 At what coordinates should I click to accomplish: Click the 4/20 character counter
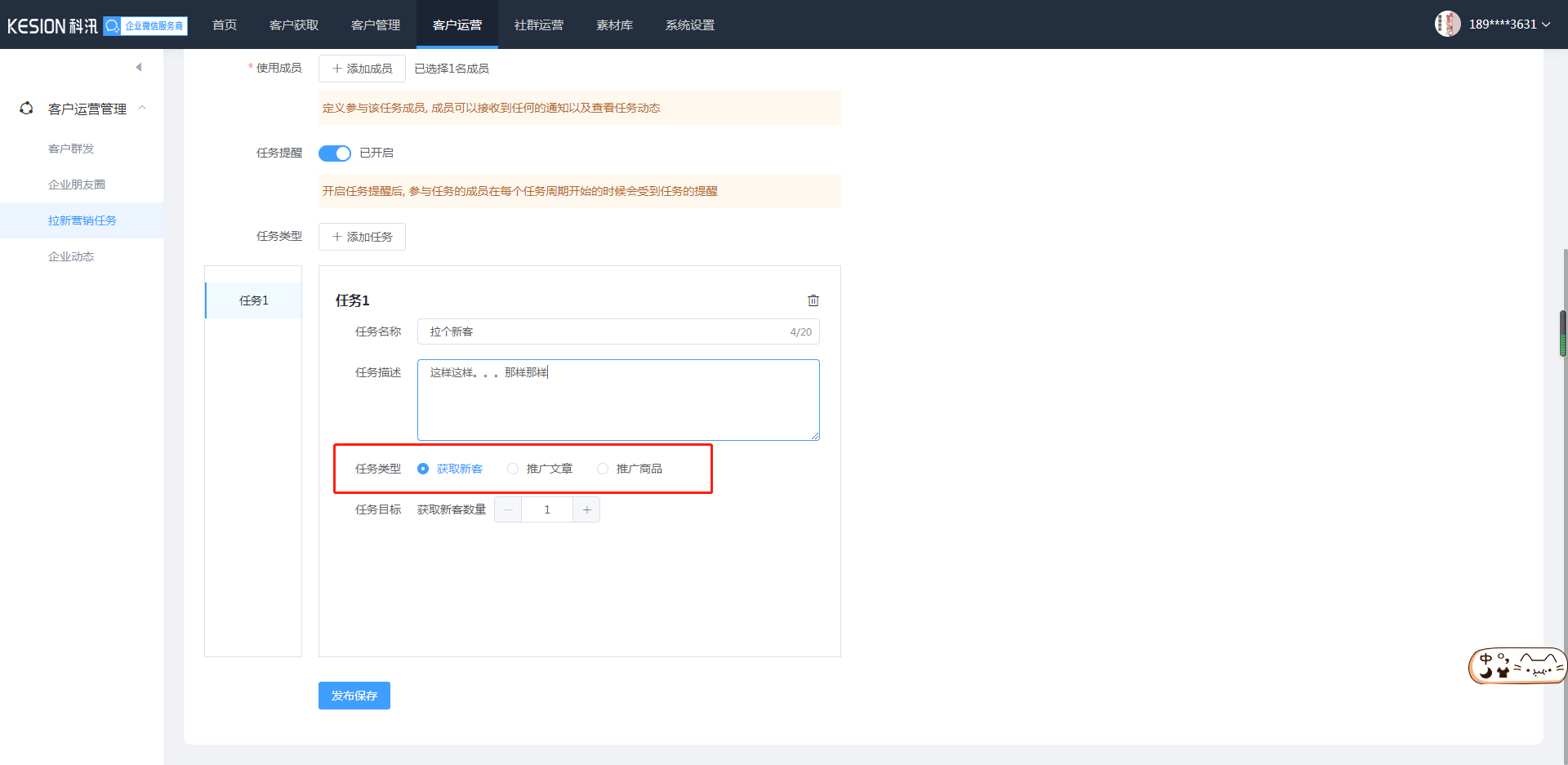[x=801, y=332]
